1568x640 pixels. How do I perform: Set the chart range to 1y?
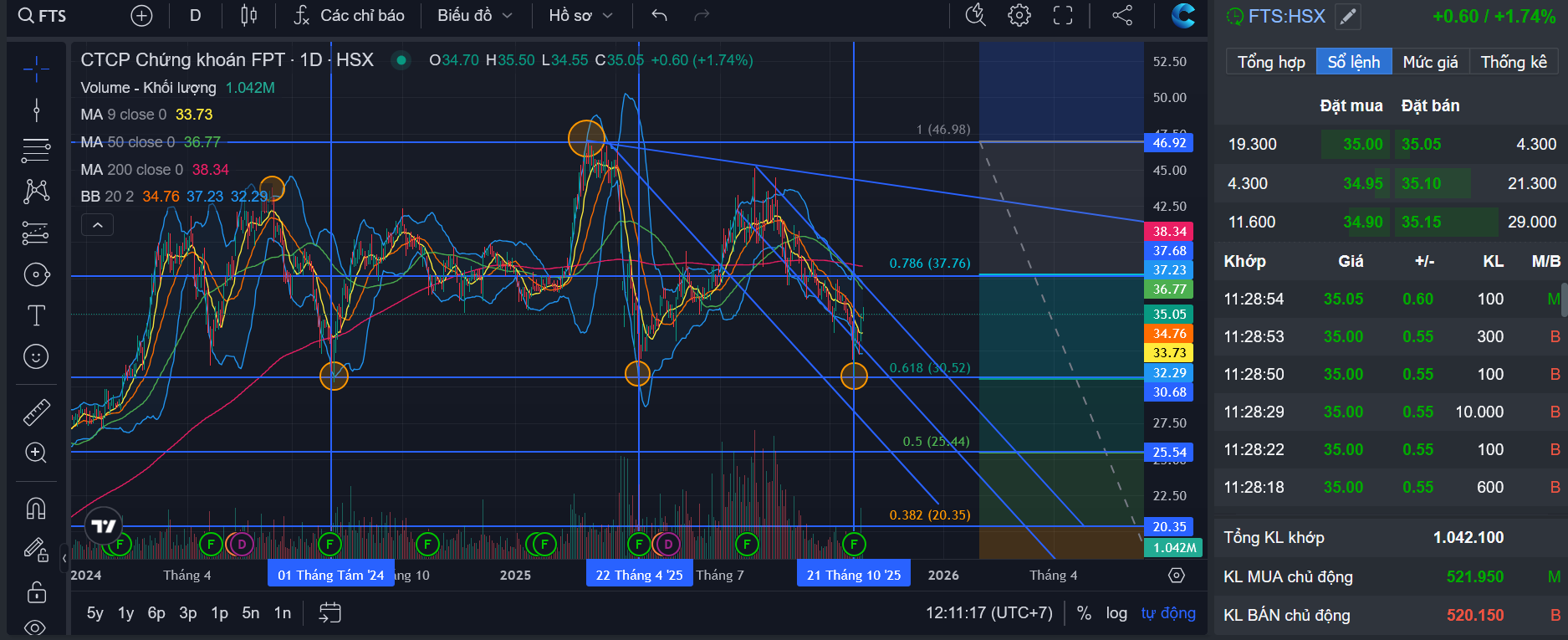(x=126, y=613)
